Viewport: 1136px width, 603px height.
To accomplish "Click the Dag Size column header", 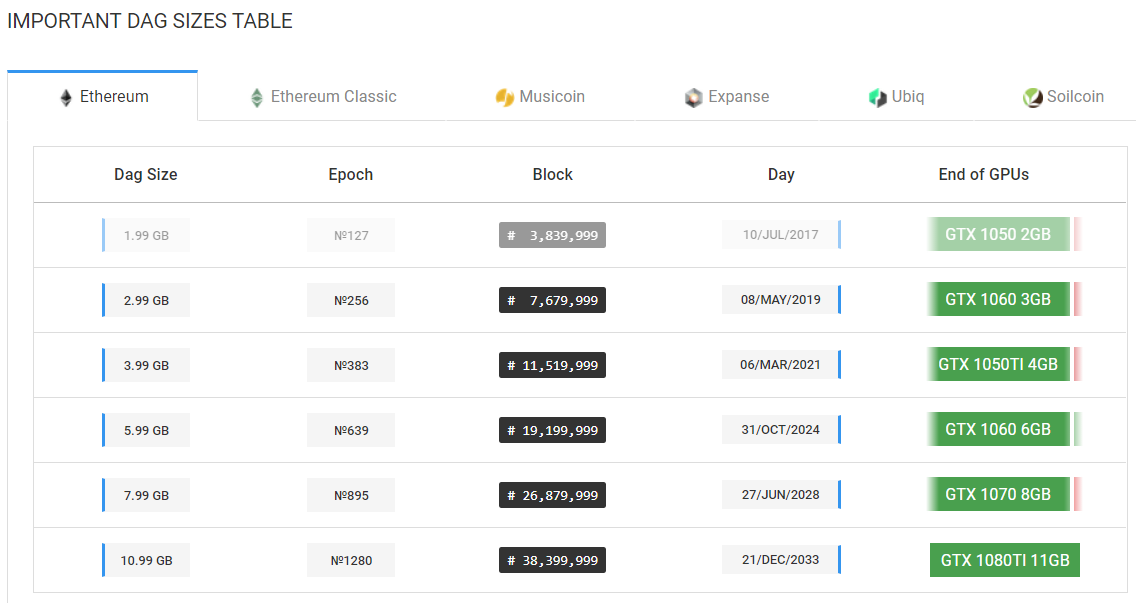I will pos(146,175).
